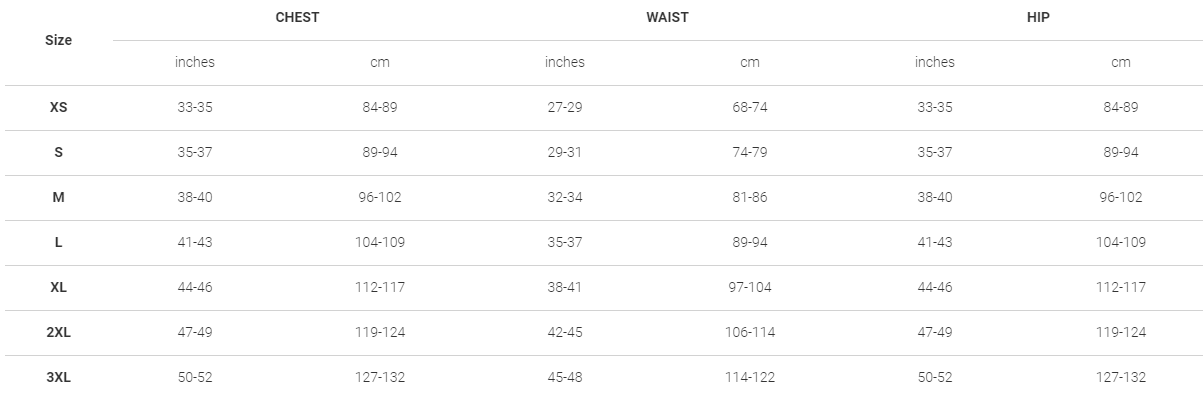This screenshot has height=413, width=1203.
Task: Select the M size row label
Action: coord(59,197)
